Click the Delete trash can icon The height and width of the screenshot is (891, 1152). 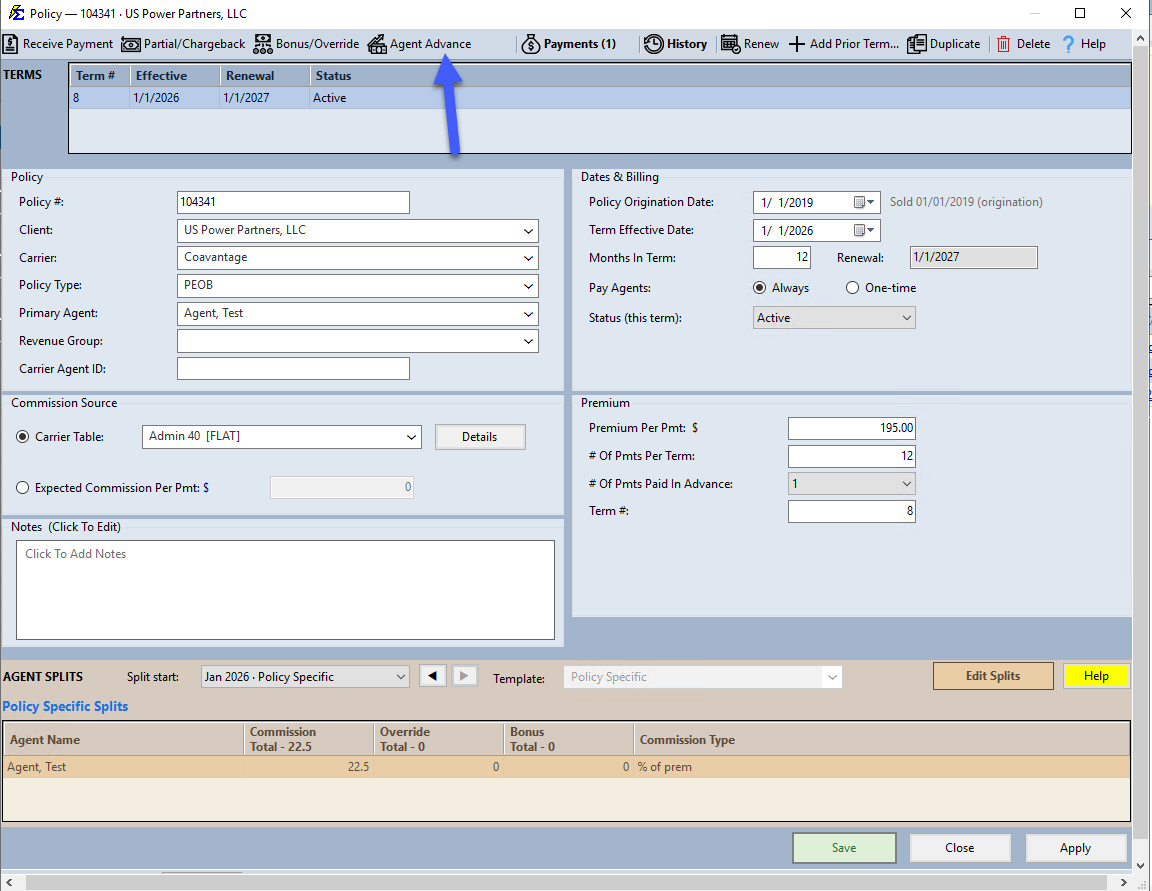pyautogui.click(x=1004, y=44)
